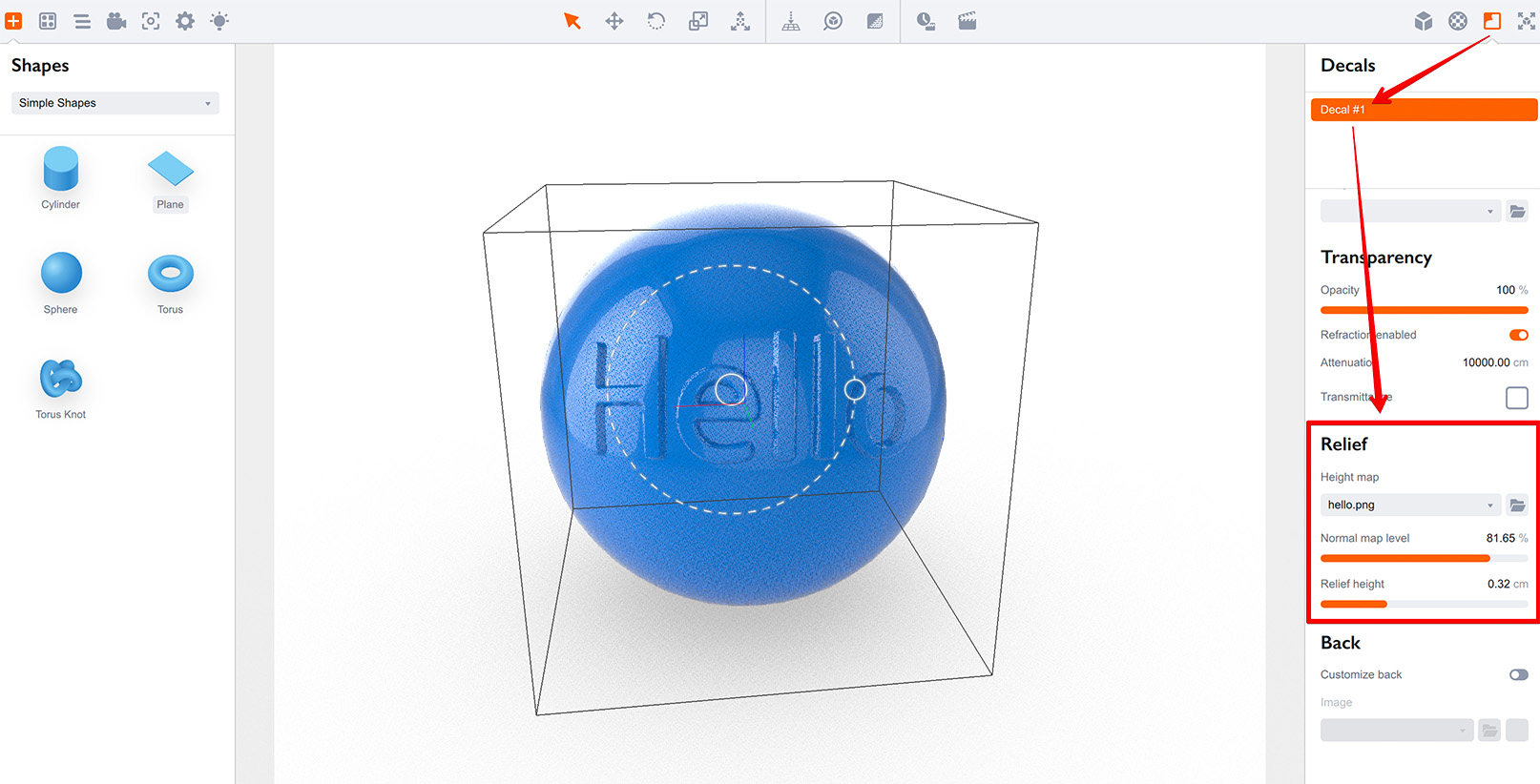This screenshot has height=784, width=1540.
Task: Add a Torus Knot shape
Action: coord(61,389)
